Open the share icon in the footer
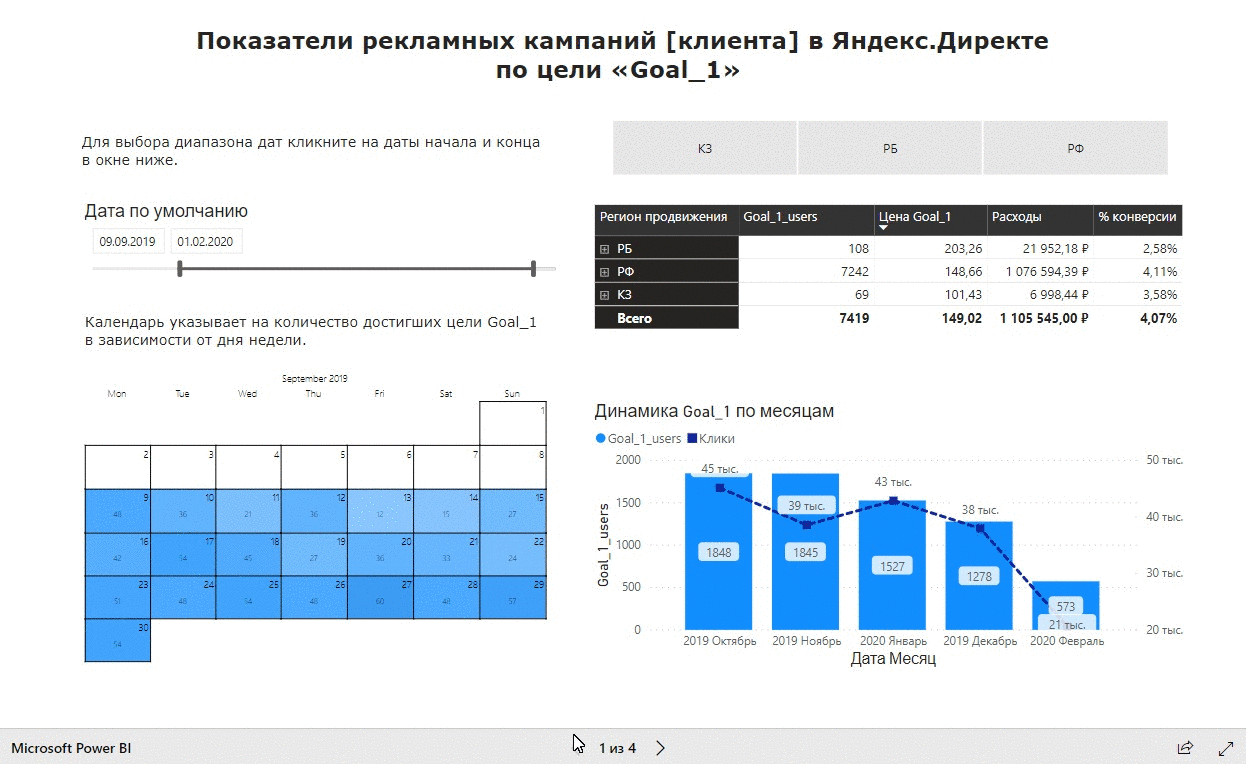 coord(1185,748)
